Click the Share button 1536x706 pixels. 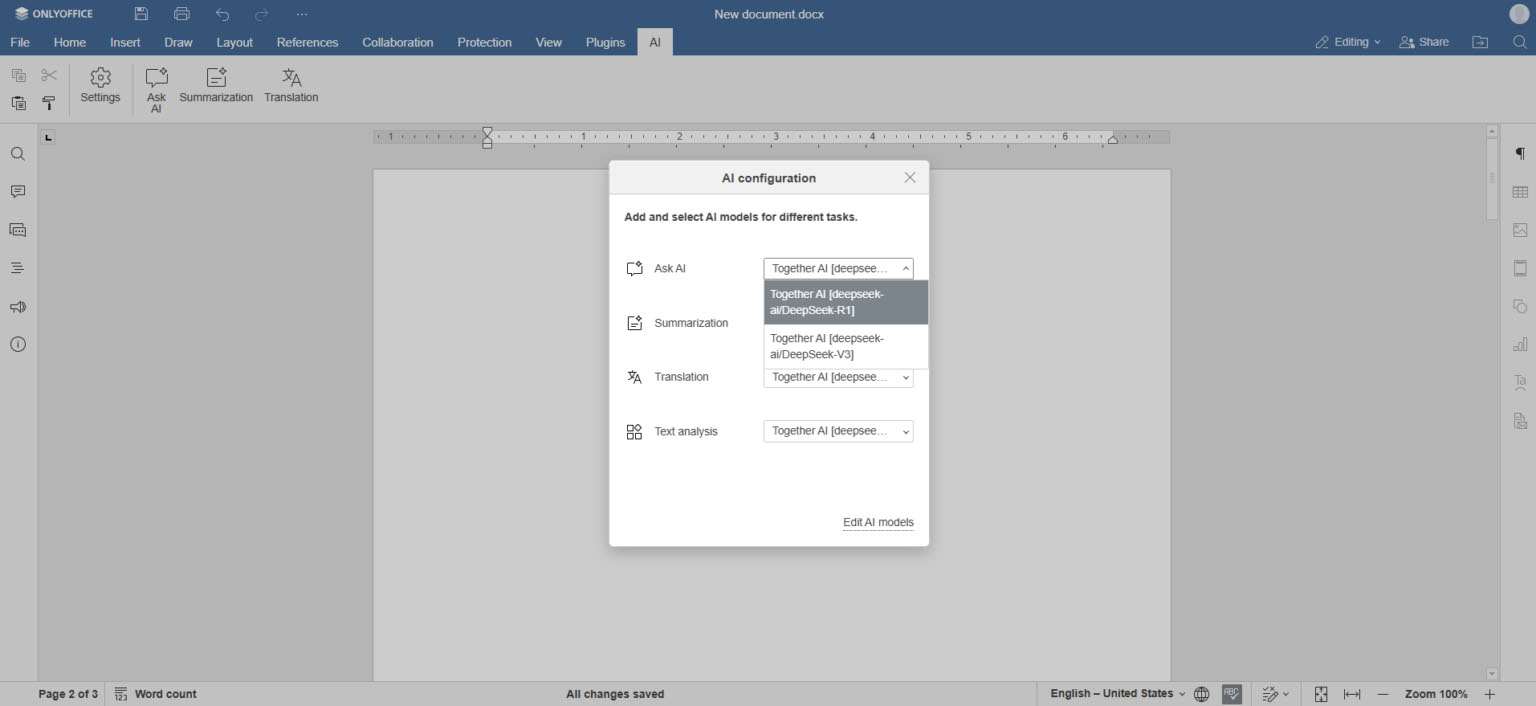coord(1424,42)
